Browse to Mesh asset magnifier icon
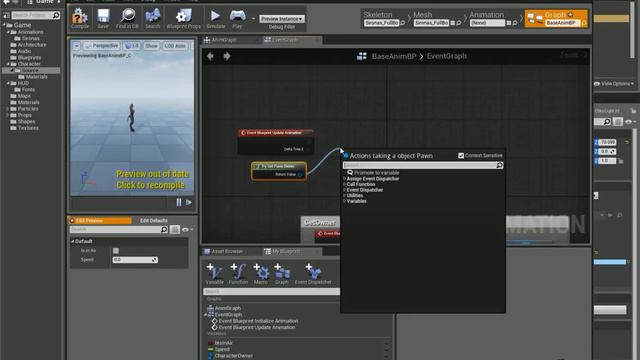The height and width of the screenshot is (360, 640). tap(459, 23)
